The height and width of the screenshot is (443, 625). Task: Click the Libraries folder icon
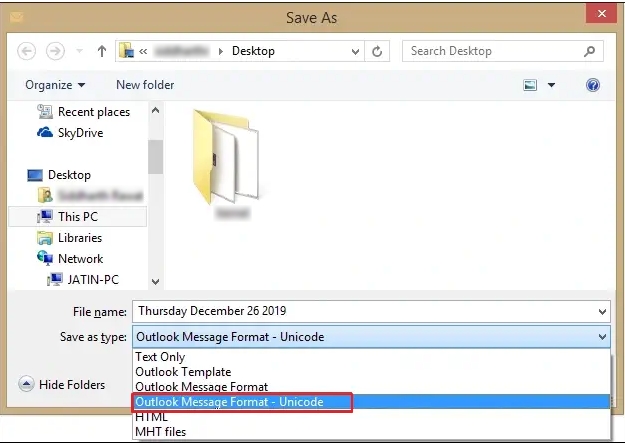tap(45, 238)
